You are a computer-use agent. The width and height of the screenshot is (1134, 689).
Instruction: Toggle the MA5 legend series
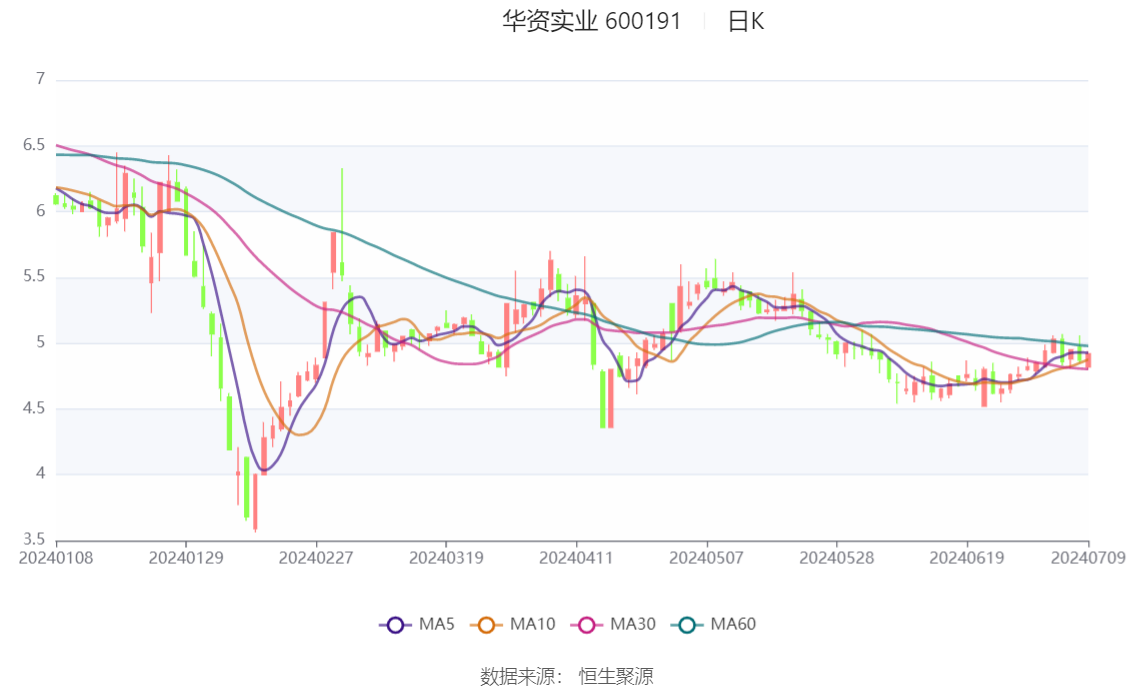click(x=417, y=624)
